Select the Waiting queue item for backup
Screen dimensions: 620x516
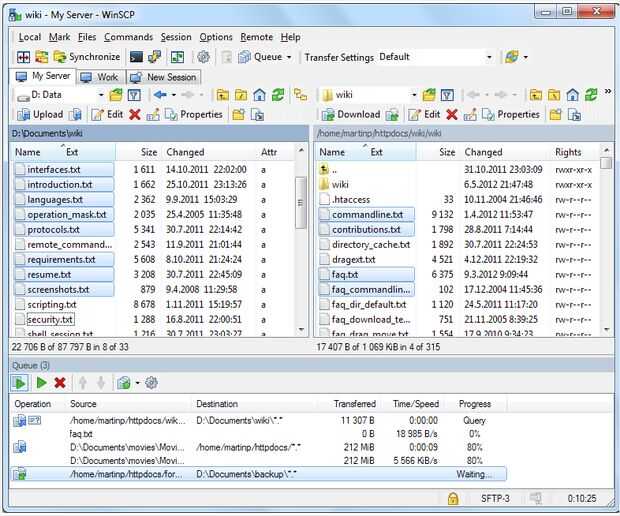tap(259, 474)
